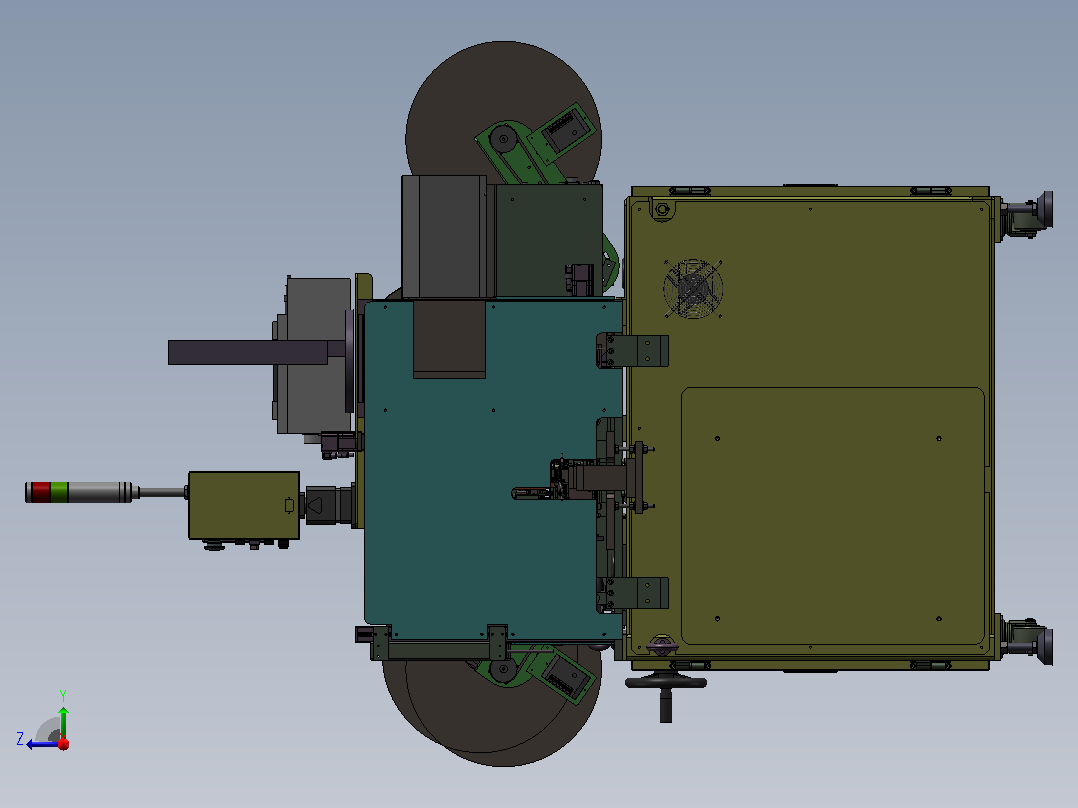Click the blue Z axis arrow of the triad
The image size is (1078, 808).
(x=40, y=744)
